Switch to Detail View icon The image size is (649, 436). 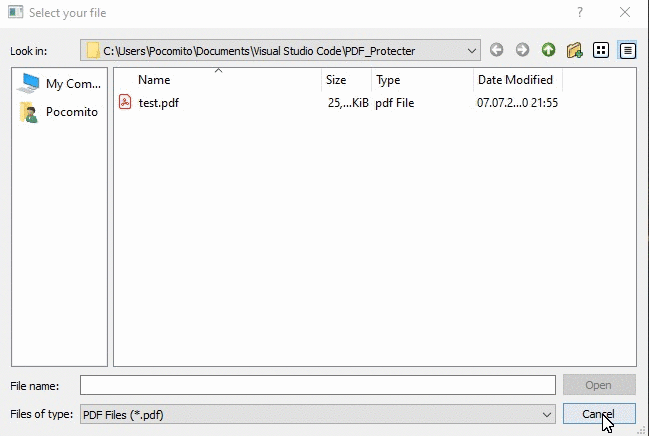point(627,51)
